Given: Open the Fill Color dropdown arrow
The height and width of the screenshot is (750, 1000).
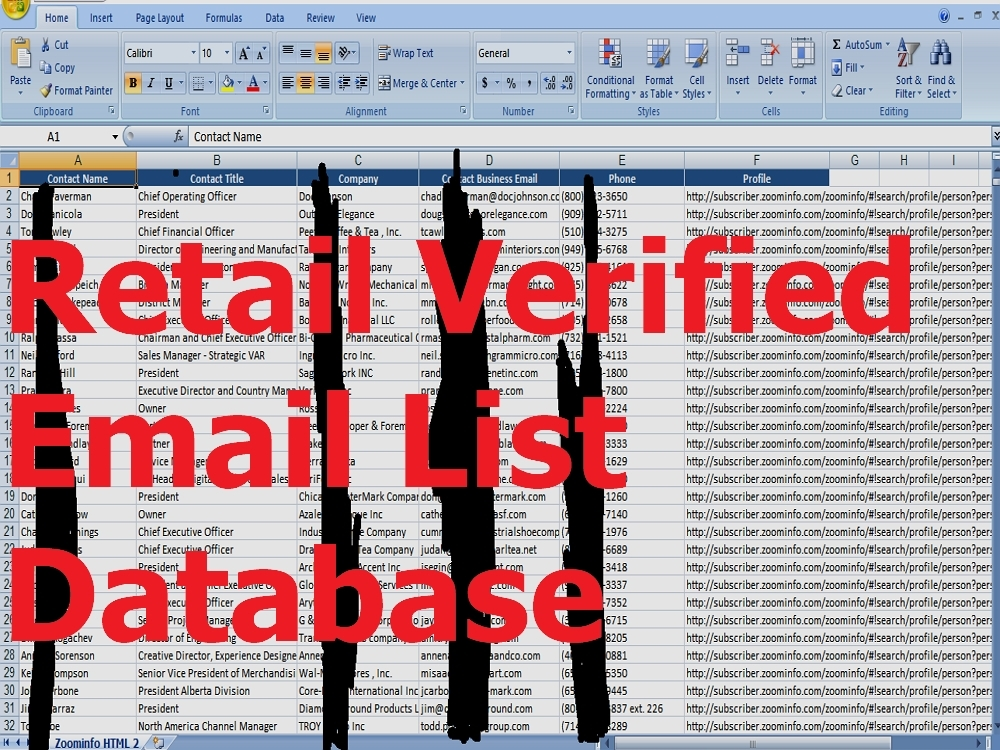Looking at the screenshot, I should click(240, 83).
